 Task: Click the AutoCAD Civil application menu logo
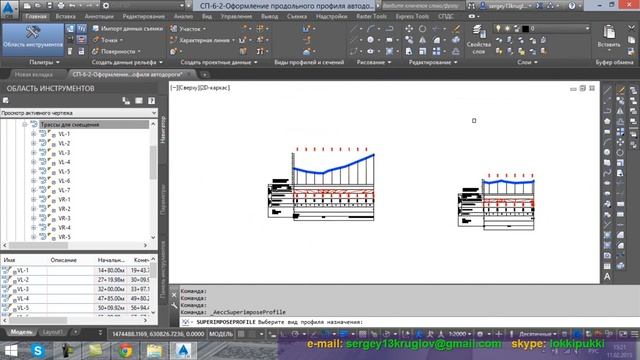(x=9, y=8)
